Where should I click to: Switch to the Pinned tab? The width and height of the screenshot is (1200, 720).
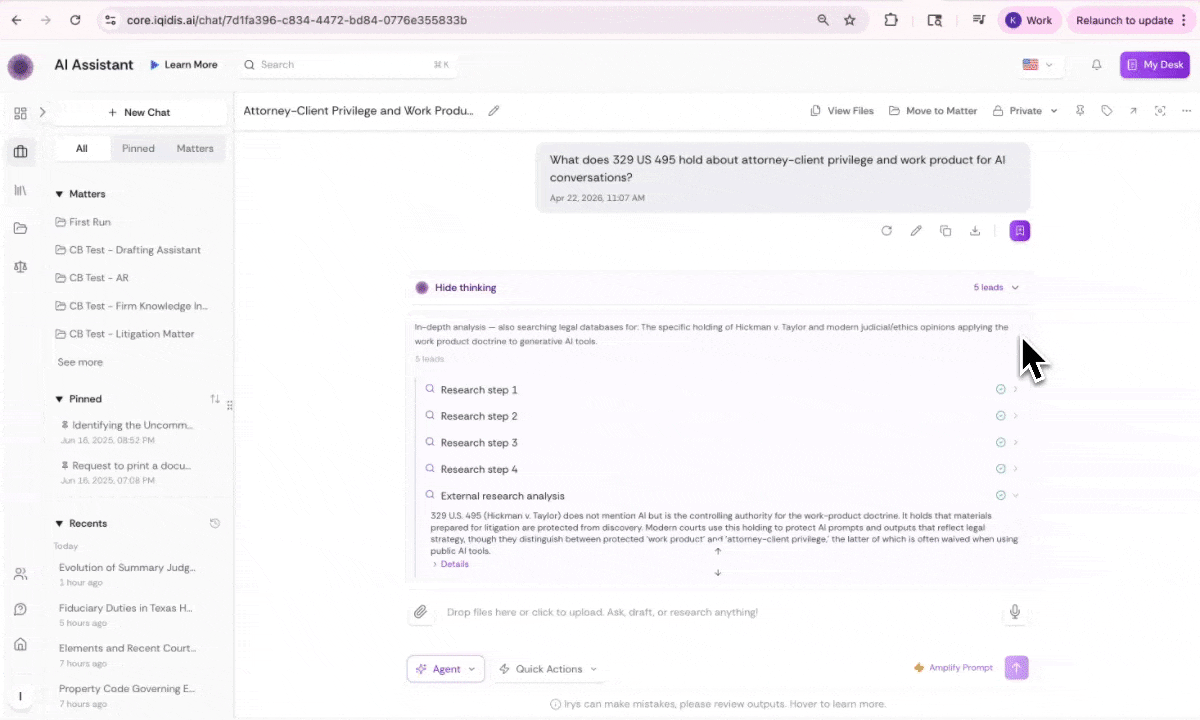[138, 148]
